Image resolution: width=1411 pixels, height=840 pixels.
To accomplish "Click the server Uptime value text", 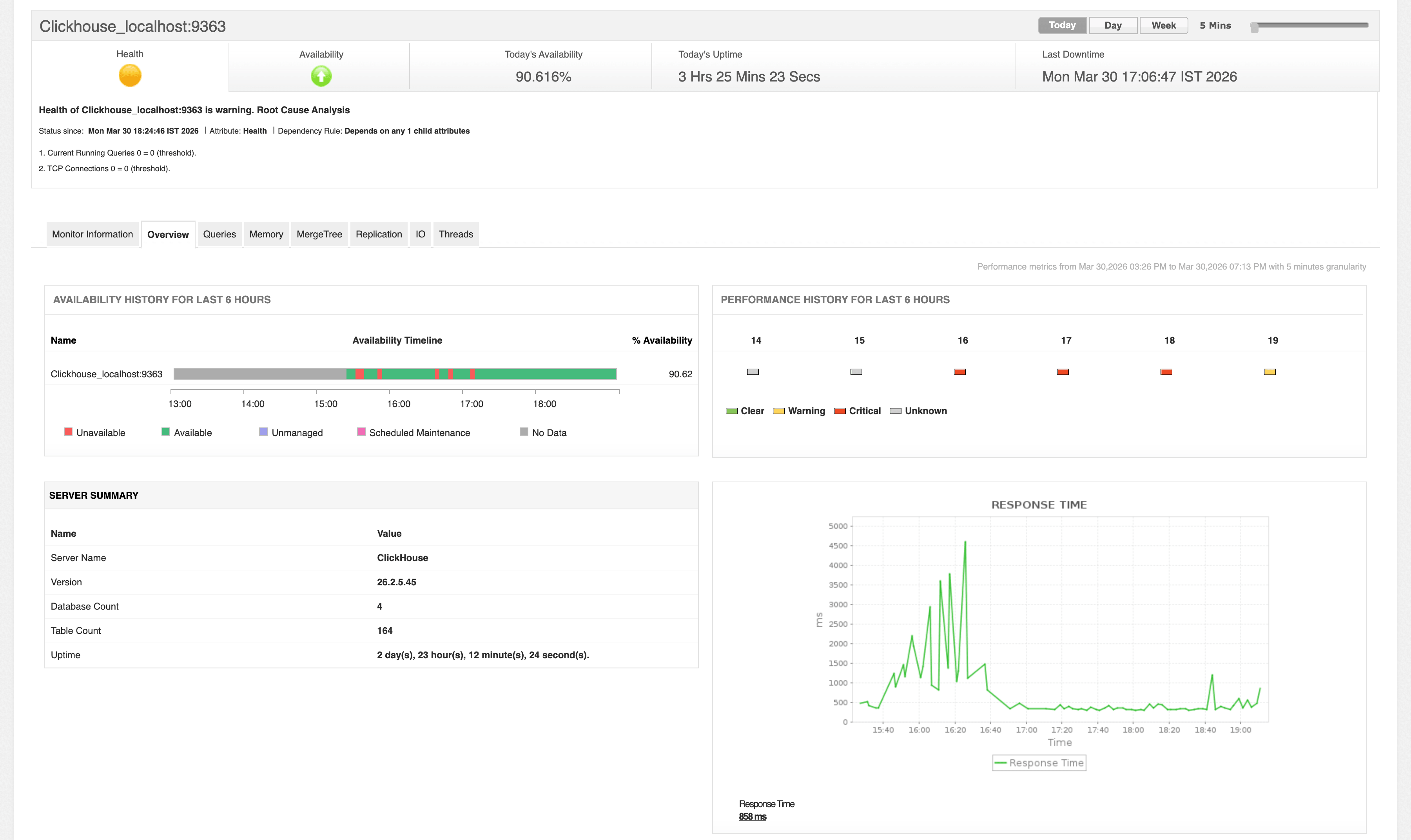I will tap(483, 655).
